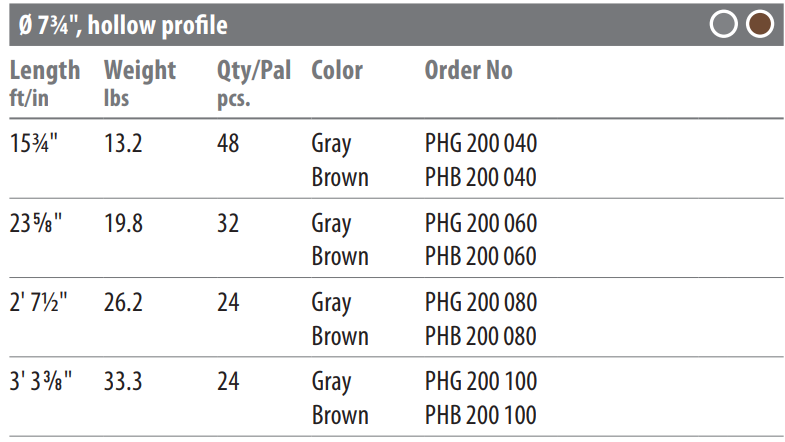The image size is (785, 442).
Task: Click the Length column header
Action: [45, 83]
